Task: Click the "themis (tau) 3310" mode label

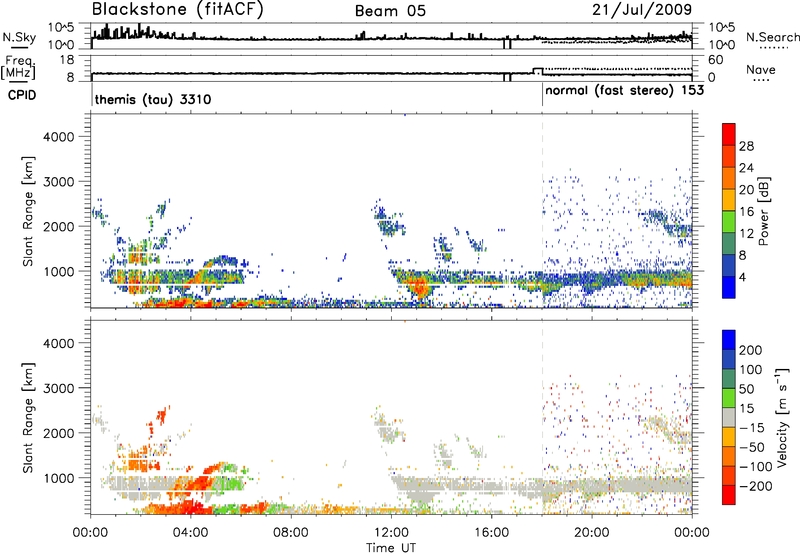Action: [153, 99]
